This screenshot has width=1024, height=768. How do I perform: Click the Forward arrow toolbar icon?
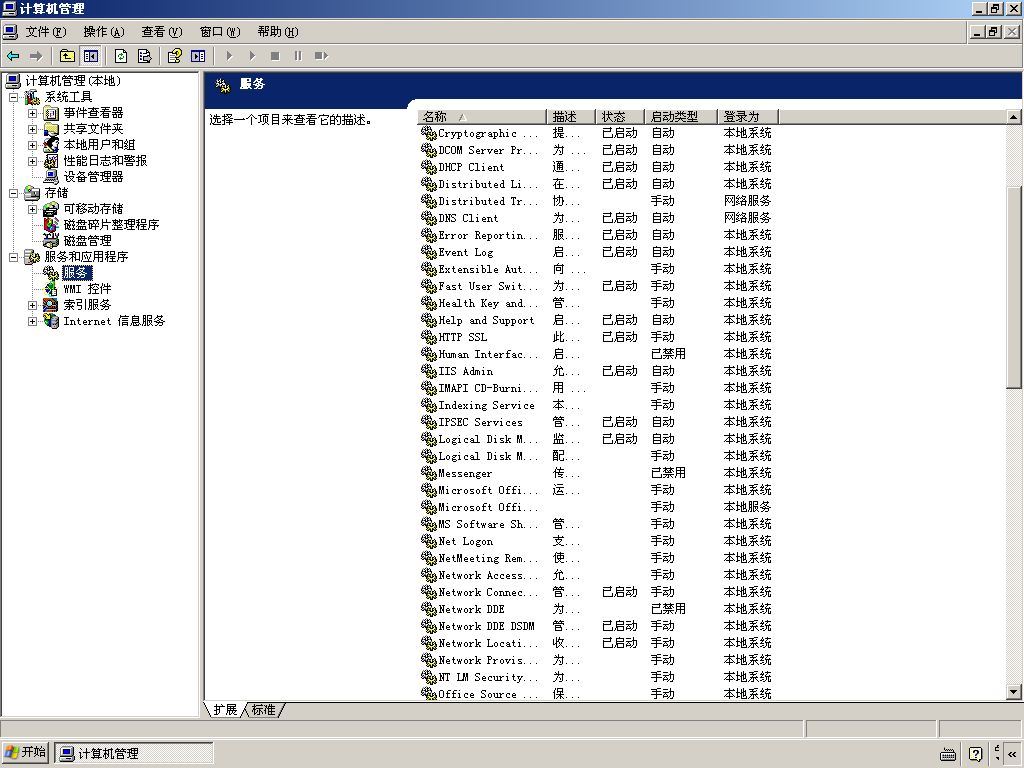pyautogui.click(x=36, y=56)
